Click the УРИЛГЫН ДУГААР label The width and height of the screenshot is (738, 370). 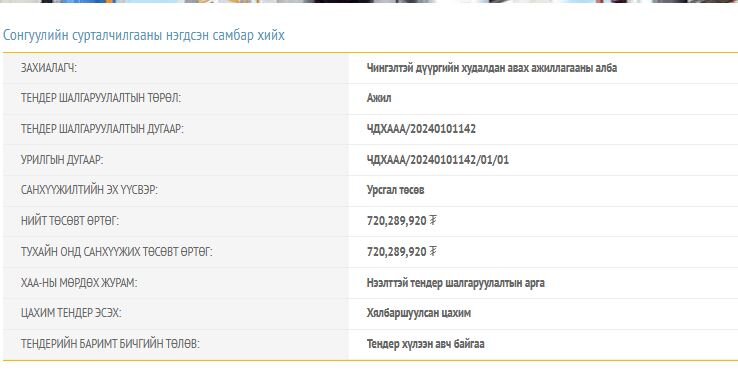pos(62,160)
